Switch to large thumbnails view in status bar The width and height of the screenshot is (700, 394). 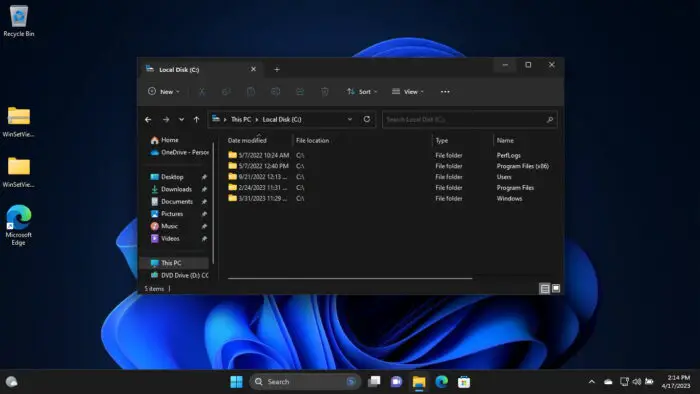pyautogui.click(x=556, y=289)
